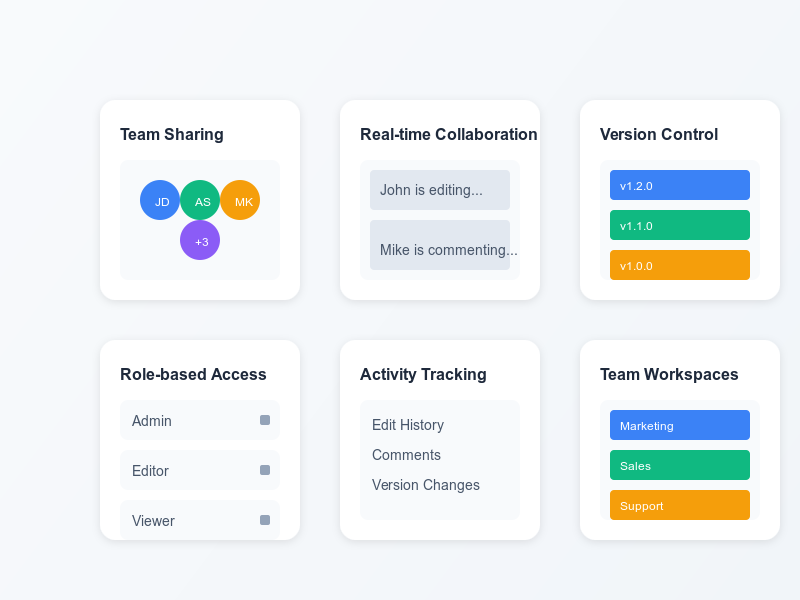Select the JD avatar in Team Sharing
Image resolution: width=800 pixels, height=600 pixels.
click(160, 200)
